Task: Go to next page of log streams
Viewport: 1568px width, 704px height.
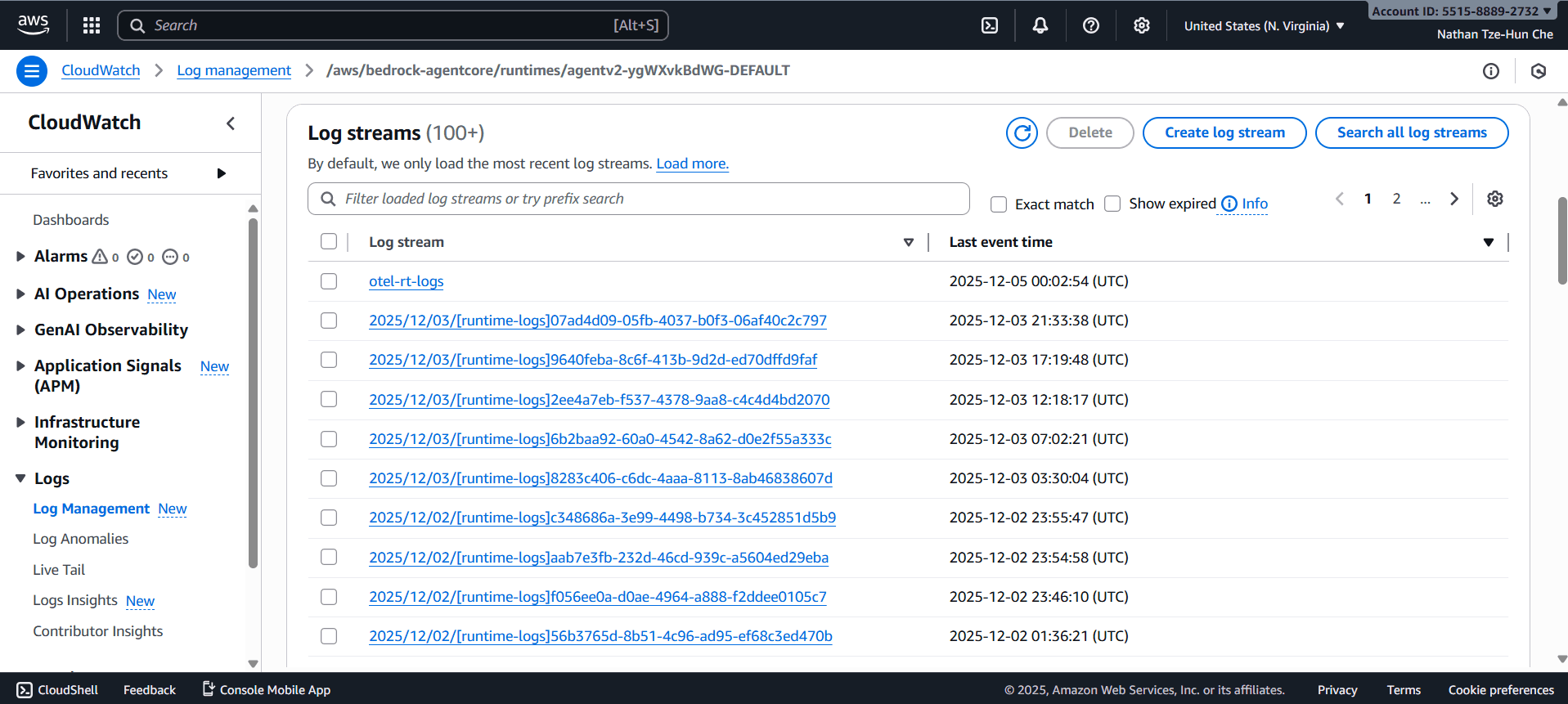Action: click(1454, 199)
